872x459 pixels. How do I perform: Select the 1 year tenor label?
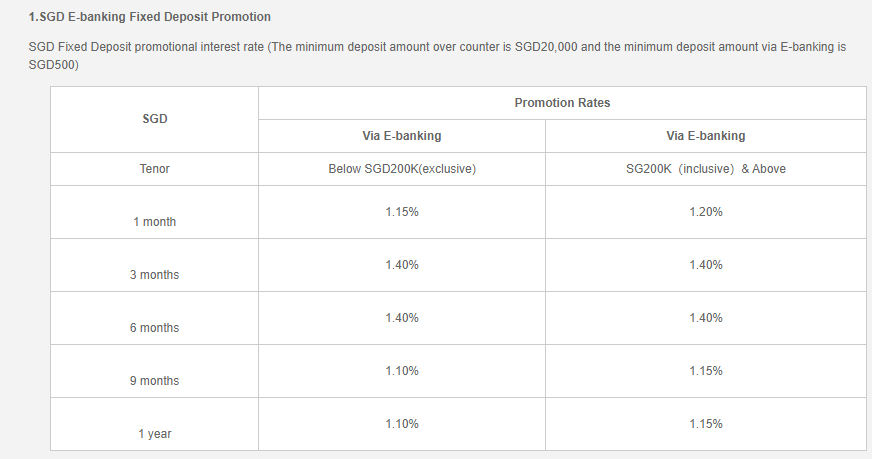[x=155, y=434]
